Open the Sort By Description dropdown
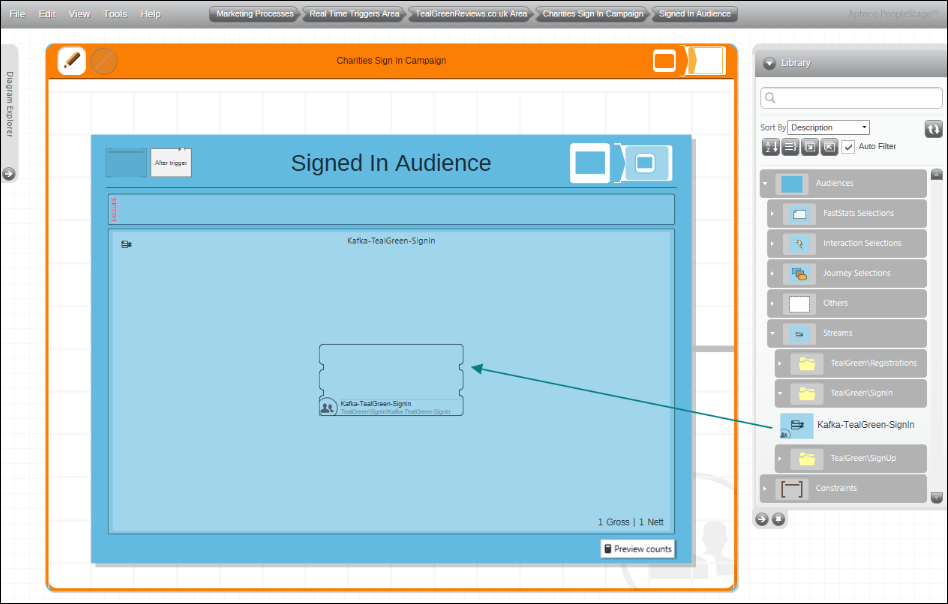The height and width of the screenshot is (604, 948). [x=828, y=128]
